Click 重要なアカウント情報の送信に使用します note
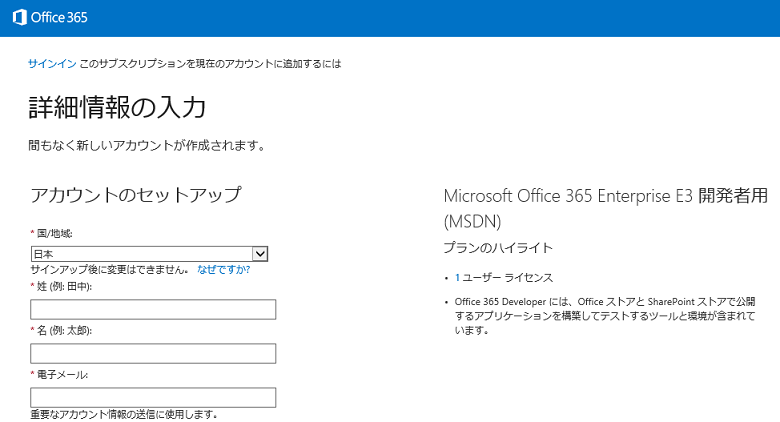 (124, 414)
